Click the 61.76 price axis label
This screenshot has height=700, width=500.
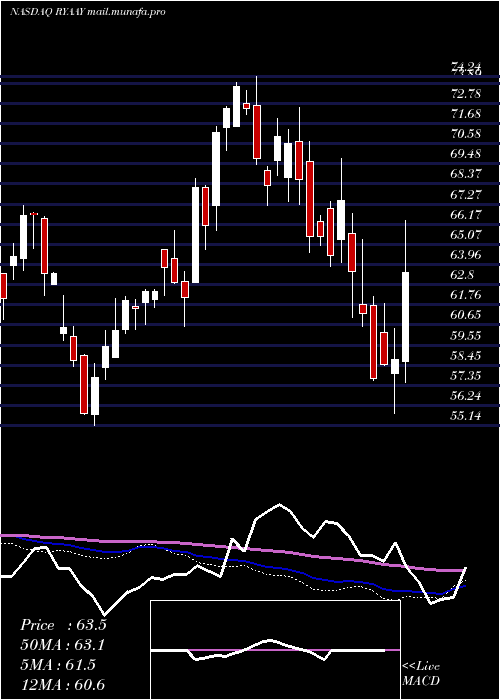[466, 295]
